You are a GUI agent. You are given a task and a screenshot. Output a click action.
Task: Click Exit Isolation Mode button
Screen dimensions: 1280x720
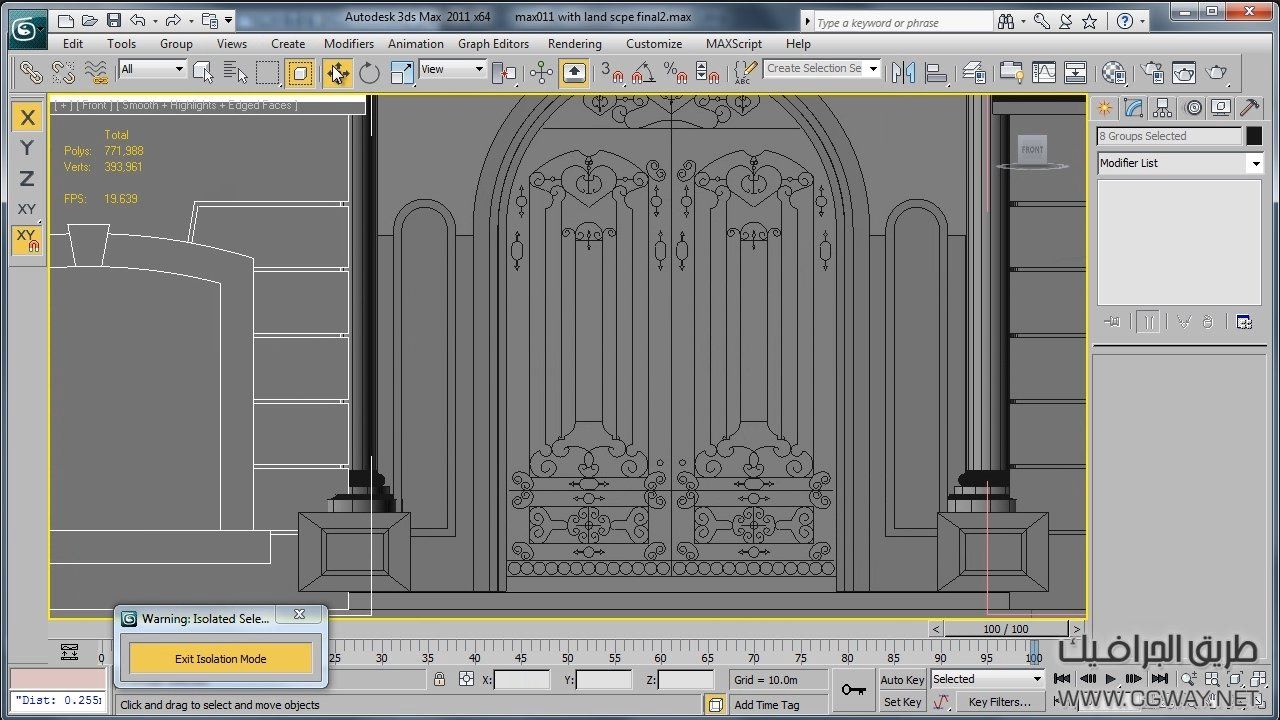tap(220, 659)
